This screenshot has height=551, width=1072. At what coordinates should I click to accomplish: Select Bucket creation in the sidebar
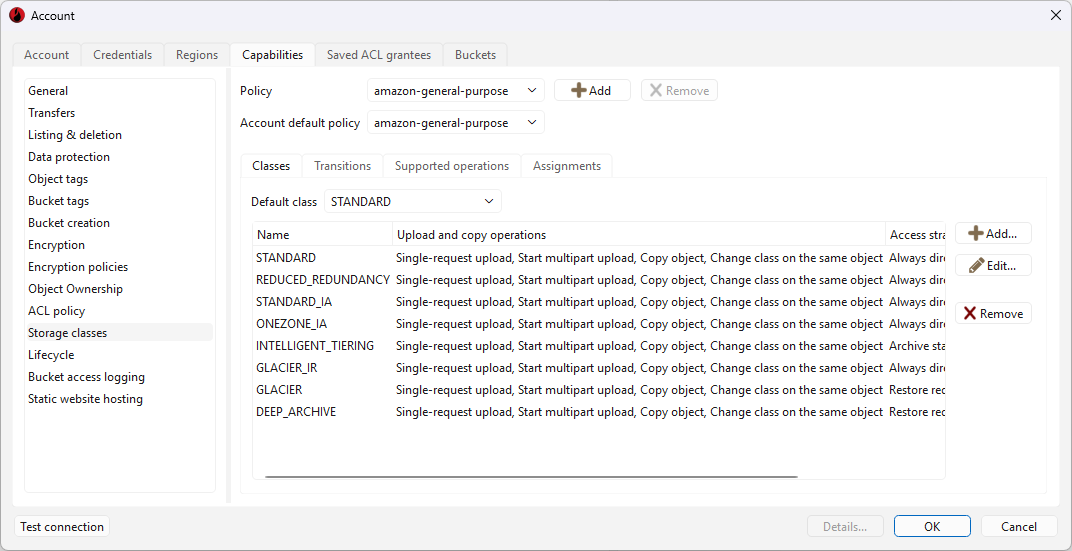tap(120, 223)
